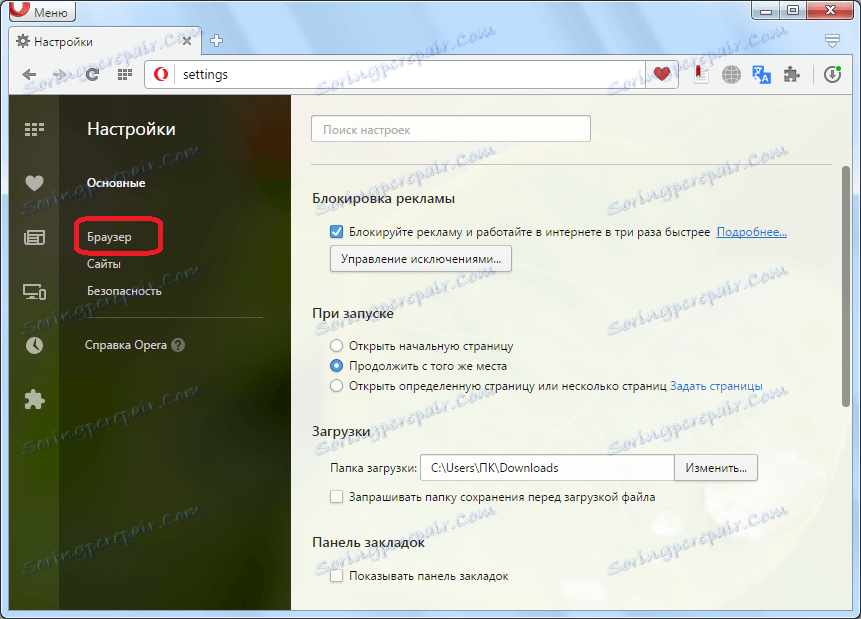Click the download folder path field
Image resolution: width=861 pixels, height=619 pixels.
(x=547, y=468)
